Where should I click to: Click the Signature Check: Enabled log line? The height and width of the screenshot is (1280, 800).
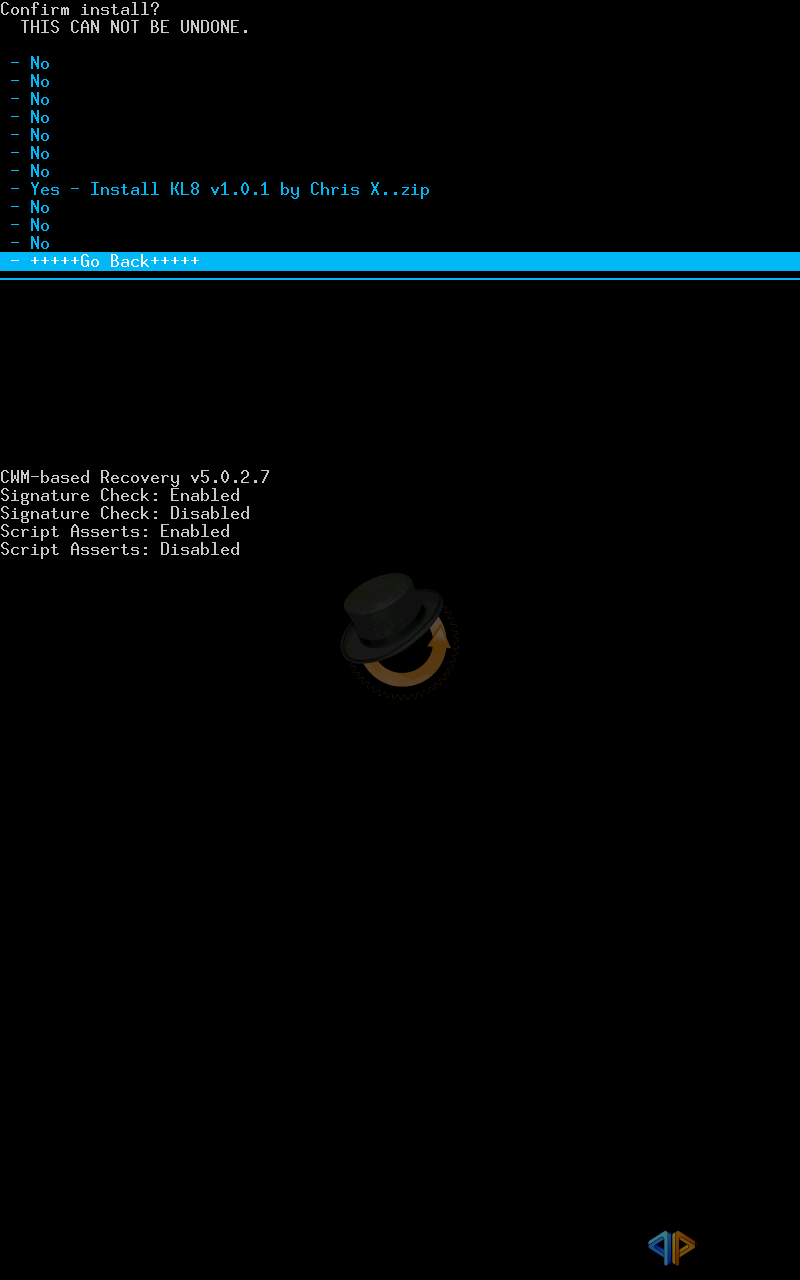click(x=120, y=495)
